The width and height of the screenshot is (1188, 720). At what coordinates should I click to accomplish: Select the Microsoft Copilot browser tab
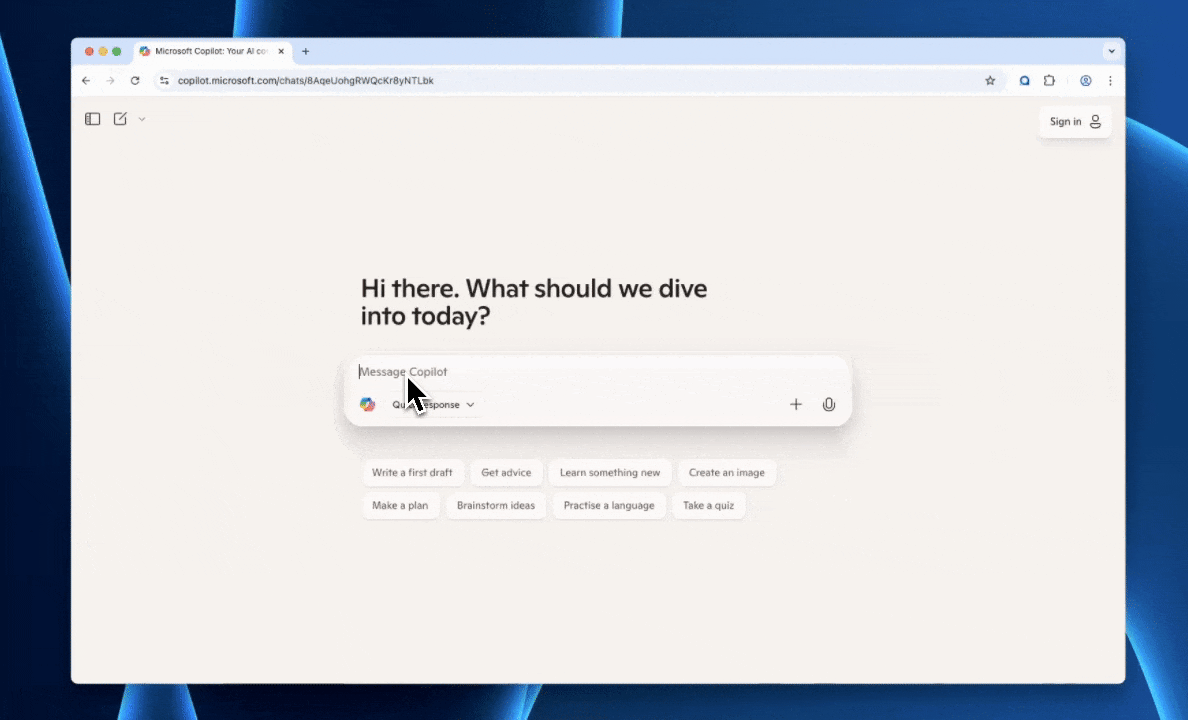pos(211,52)
